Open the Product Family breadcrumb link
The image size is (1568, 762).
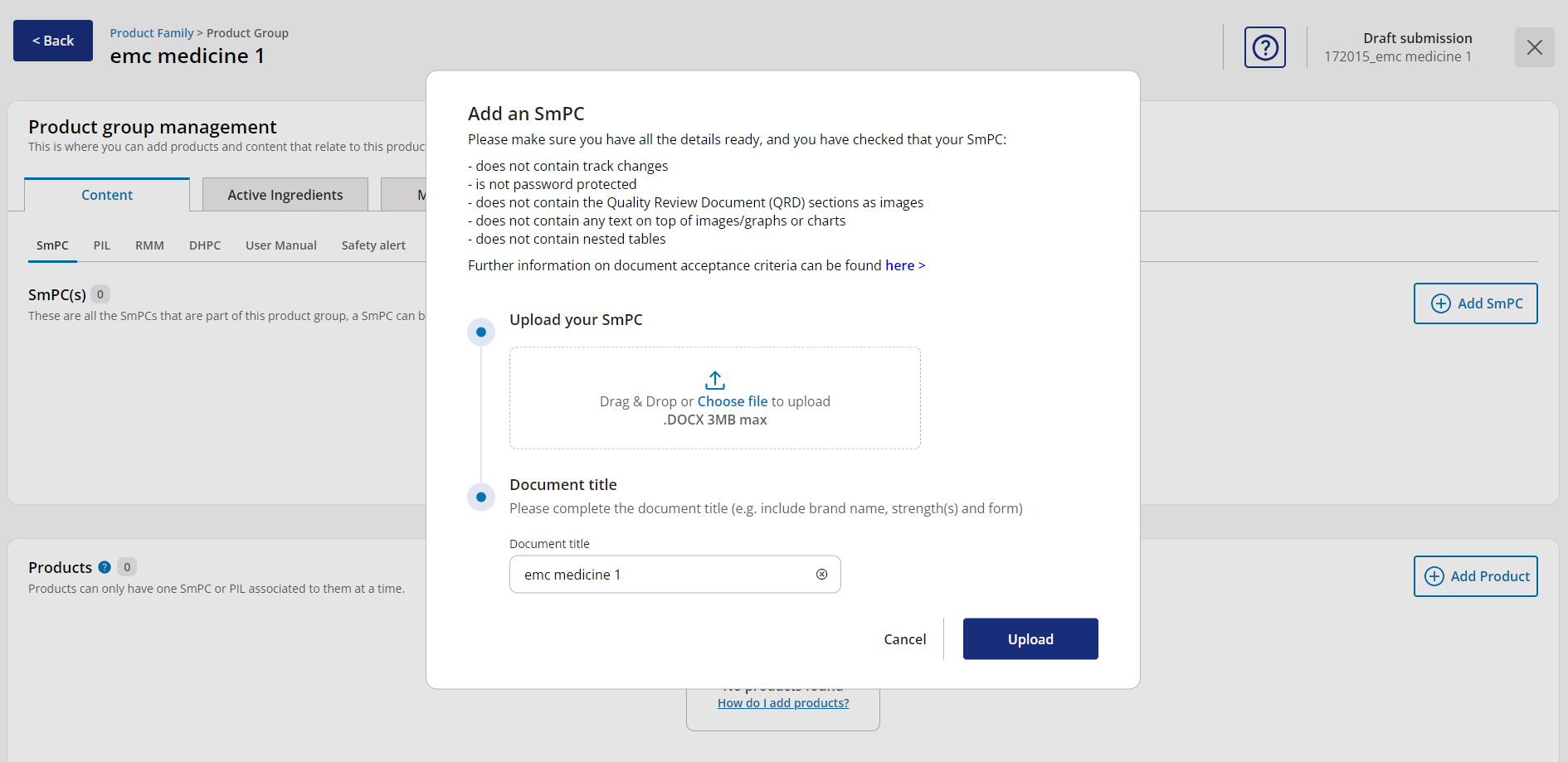click(x=152, y=33)
